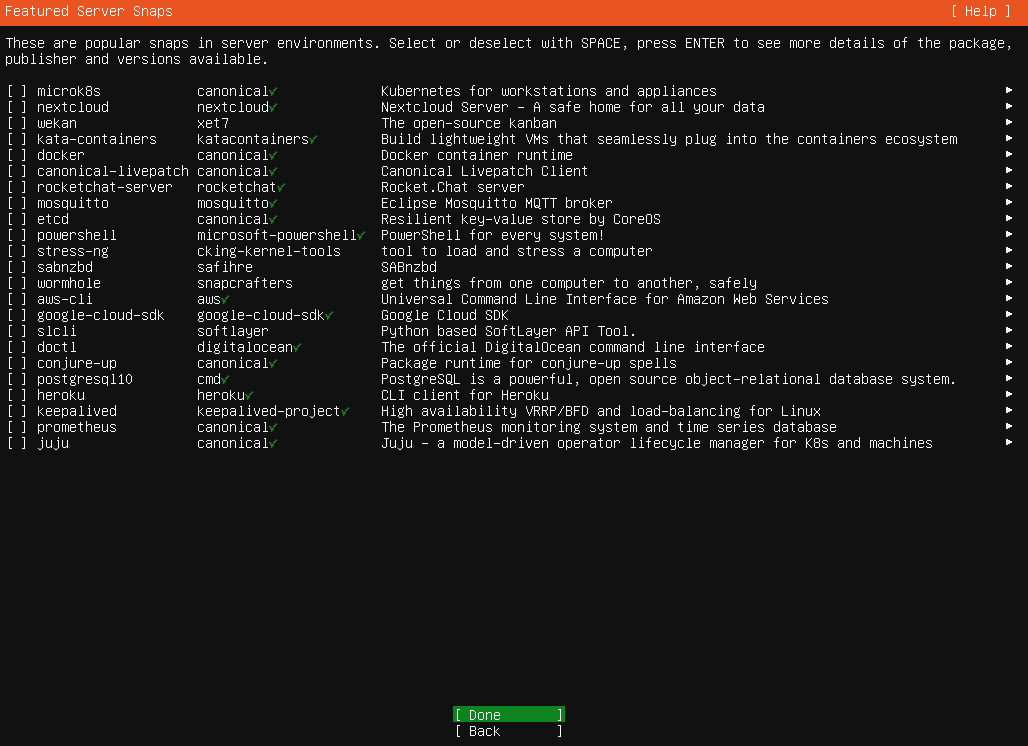Viewport: 1028px width, 746px height.
Task: Click description 'Rocket.Chat server'
Action: click(452, 187)
